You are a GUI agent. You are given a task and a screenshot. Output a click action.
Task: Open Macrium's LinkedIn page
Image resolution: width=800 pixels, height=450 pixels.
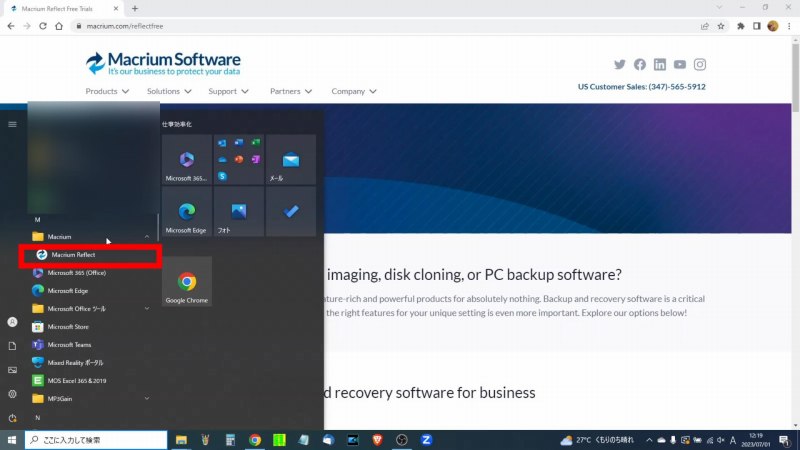[x=660, y=64]
